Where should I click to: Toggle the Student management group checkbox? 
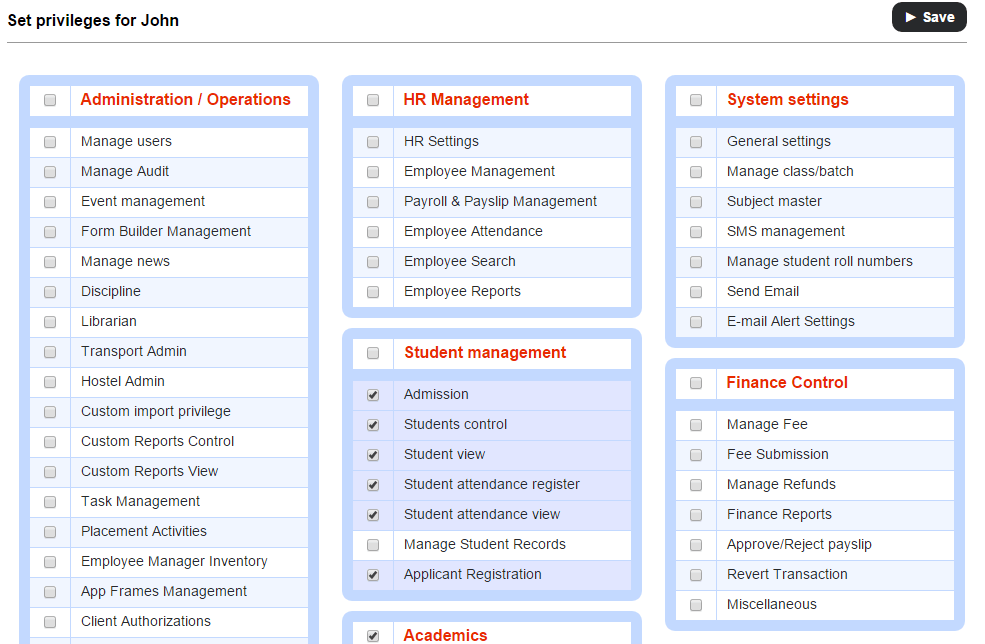(x=373, y=353)
